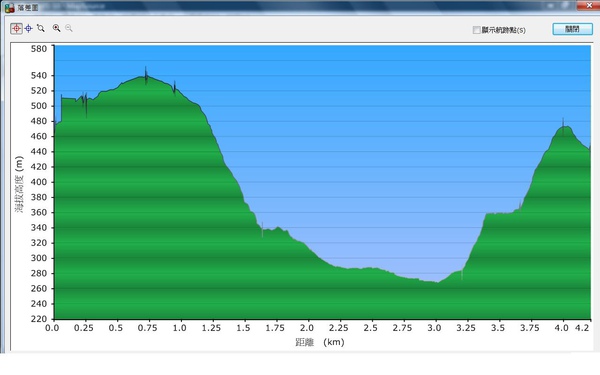Click the 1.5 distance axis label
Viewport: 600px width, 375px height.
pyautogui.click(x=243, y=328)
